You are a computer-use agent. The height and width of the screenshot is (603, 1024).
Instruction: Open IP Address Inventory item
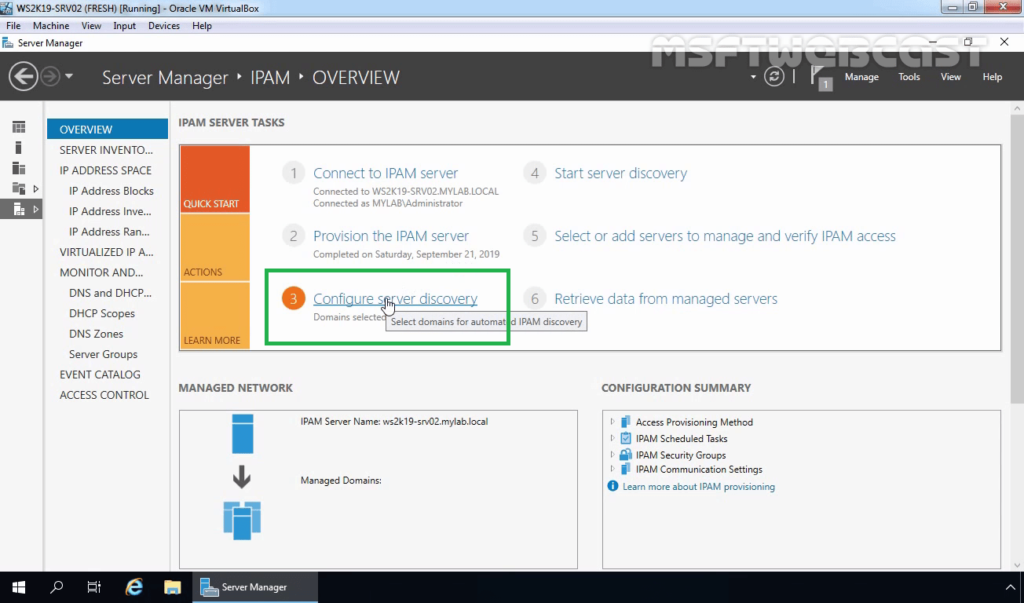click(110, 211)
